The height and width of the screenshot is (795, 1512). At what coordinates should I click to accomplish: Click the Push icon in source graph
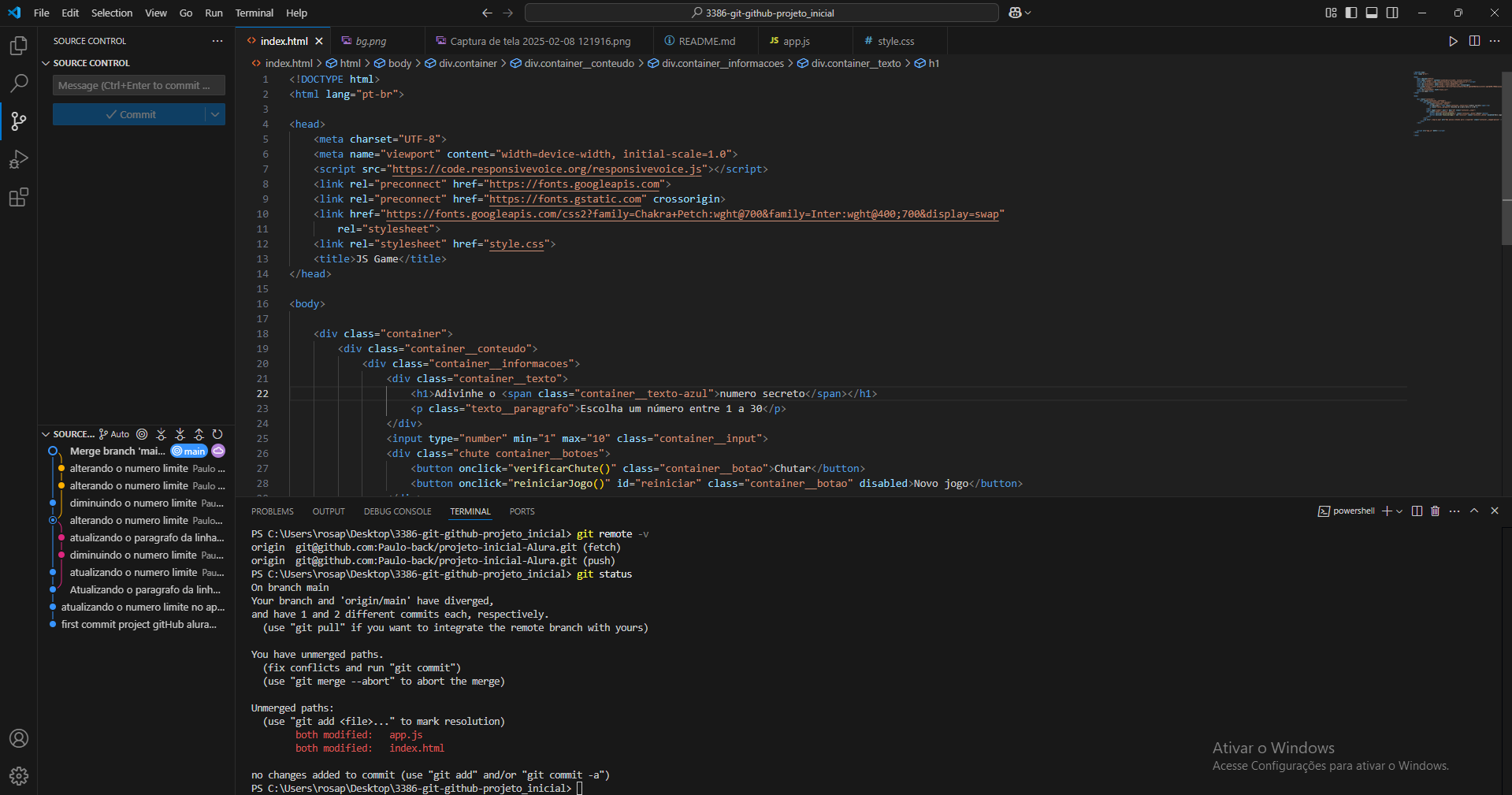(199, 434)
